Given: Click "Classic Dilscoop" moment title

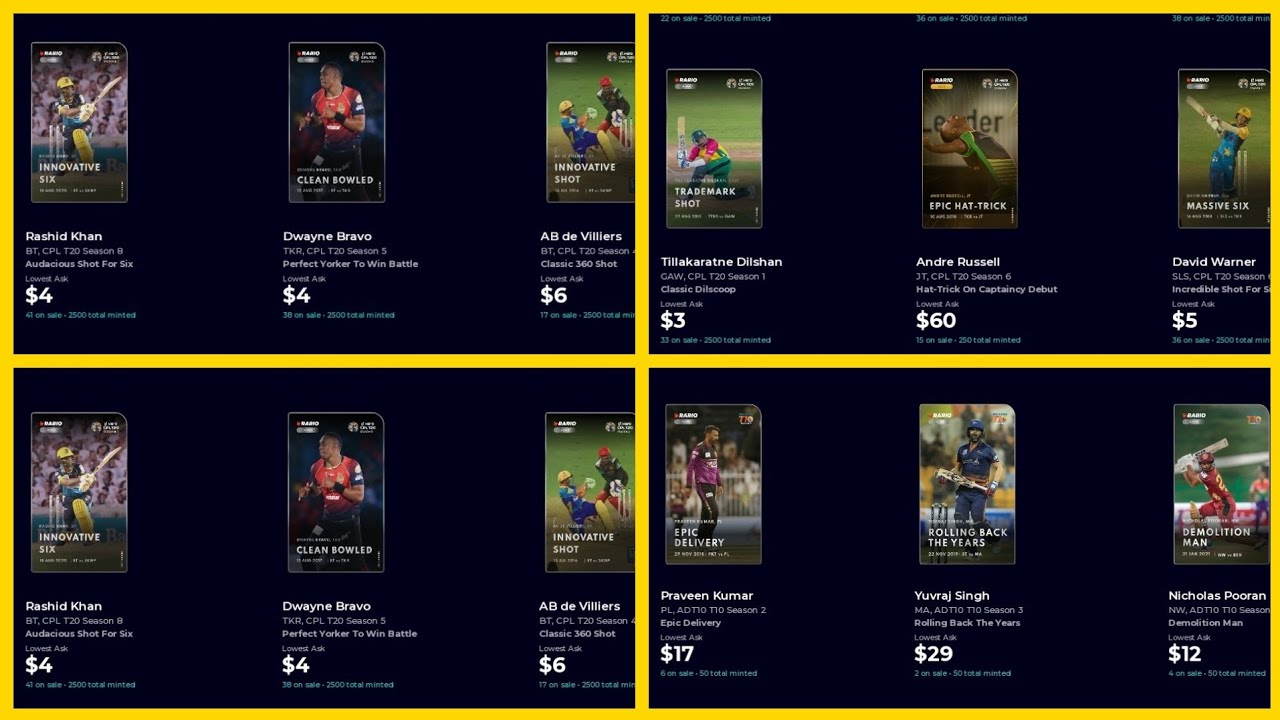Looking at the screenshot, I should [x=698, y=289].
